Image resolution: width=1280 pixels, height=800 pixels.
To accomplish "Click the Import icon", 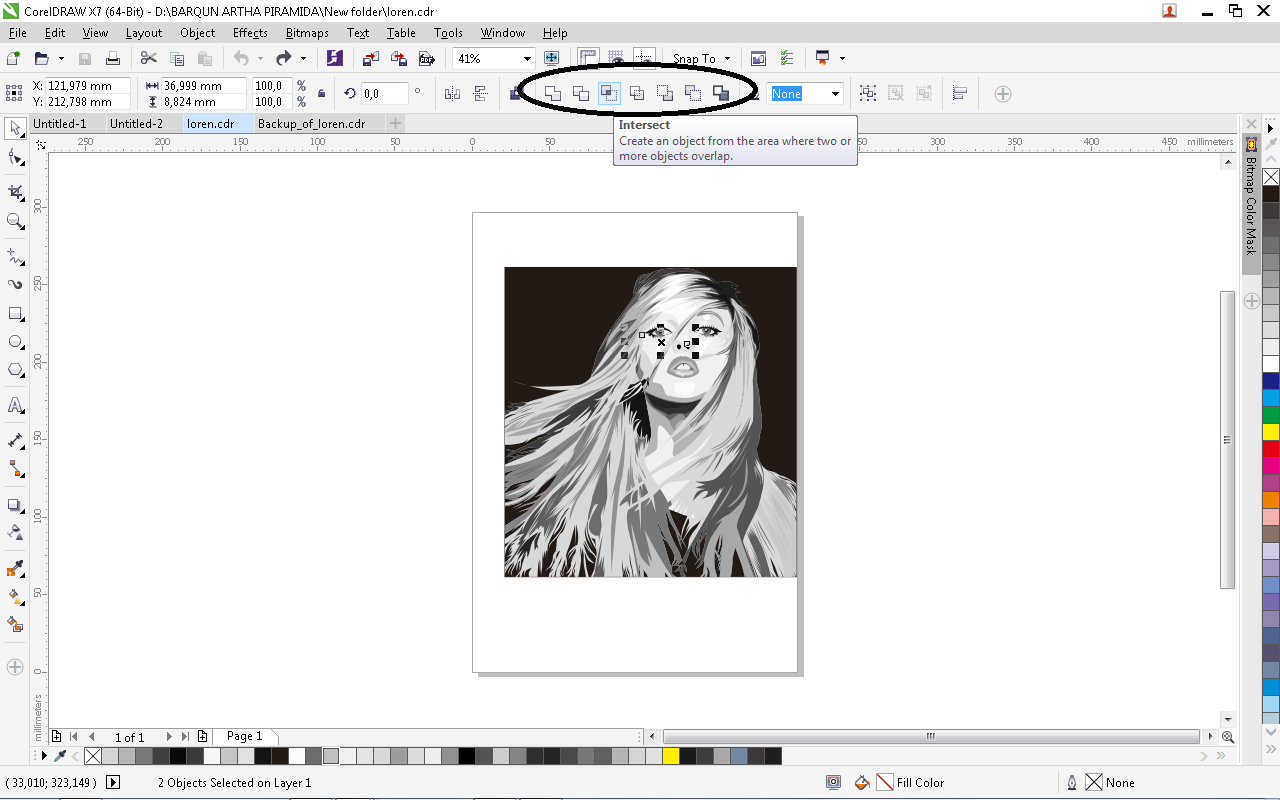I will point(371,58).
